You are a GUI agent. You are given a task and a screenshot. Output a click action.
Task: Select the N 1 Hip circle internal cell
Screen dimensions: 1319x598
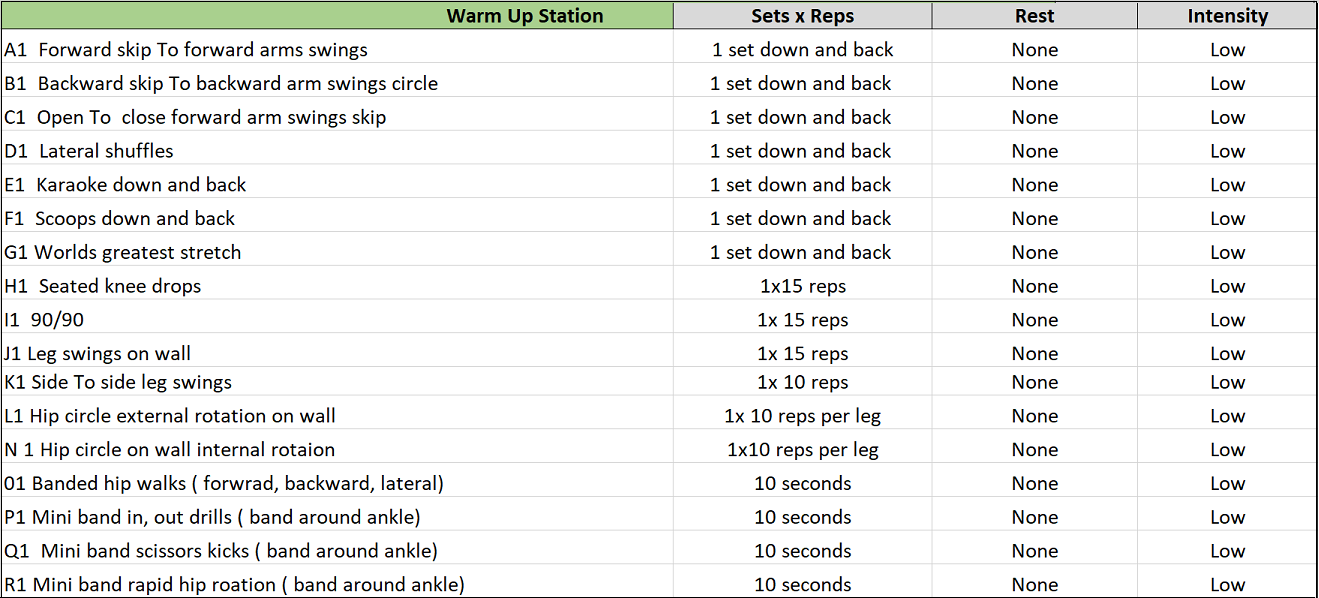pyautogui.click(x=170, y=450)
